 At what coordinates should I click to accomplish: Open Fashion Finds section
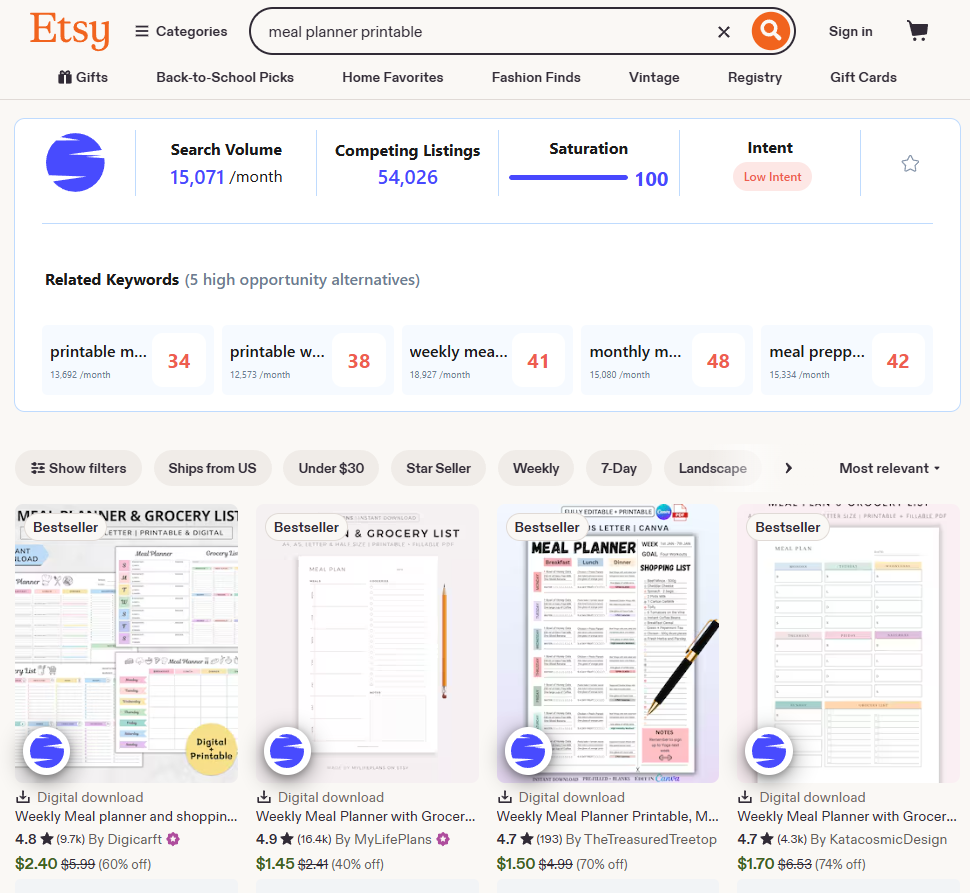click(536, 77)
